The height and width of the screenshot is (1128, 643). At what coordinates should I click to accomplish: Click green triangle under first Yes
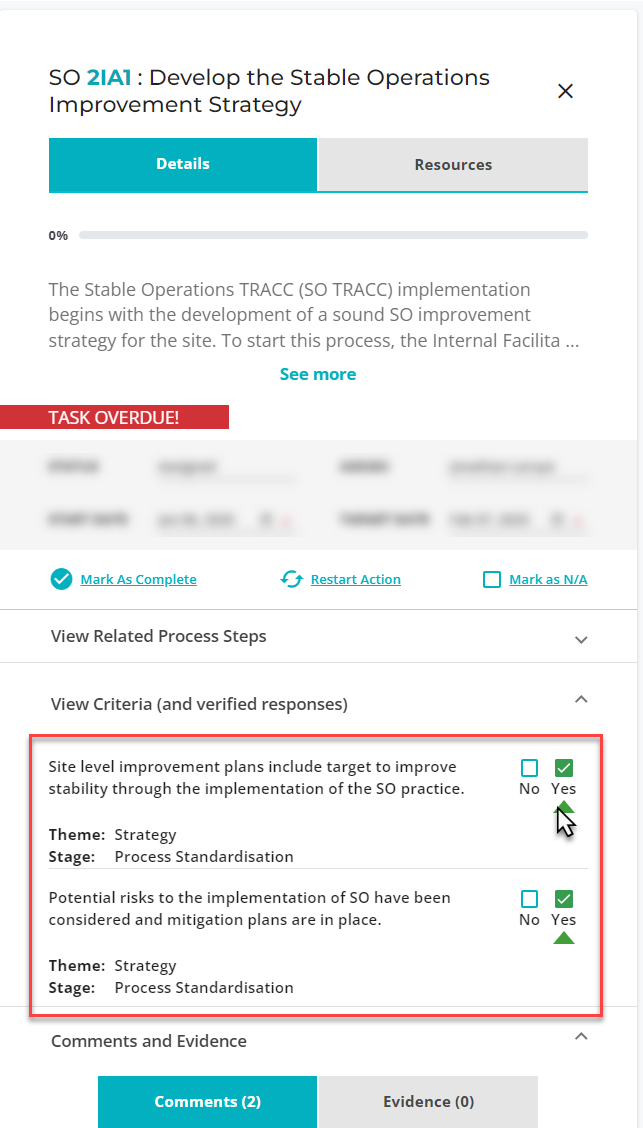(564, 807)
